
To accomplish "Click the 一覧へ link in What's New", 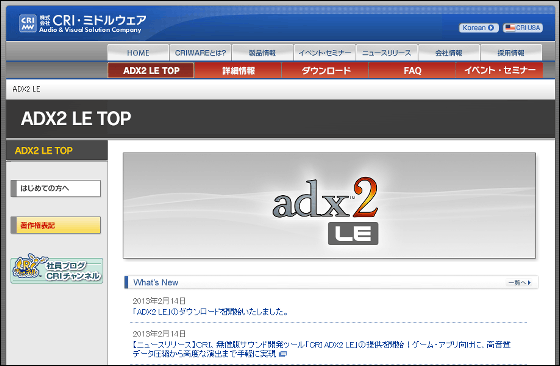I will click(520, 282).
